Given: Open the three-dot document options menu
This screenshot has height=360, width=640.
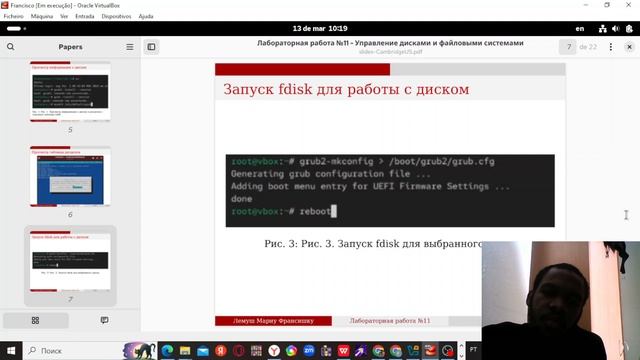Looking at the screenshot, I should click(x=611, y=47).
